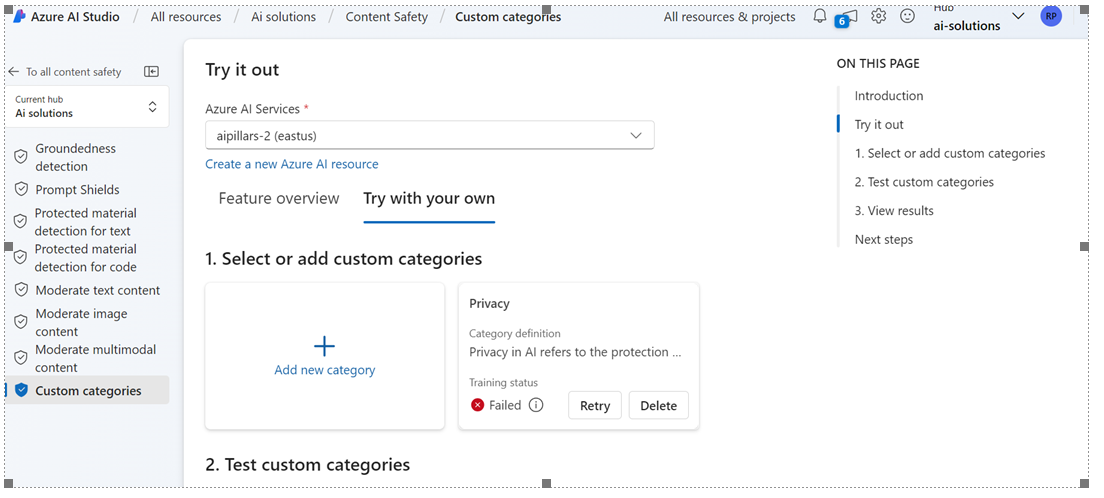Click the shield icon beside Moderate multimodal content

[21, 358]
